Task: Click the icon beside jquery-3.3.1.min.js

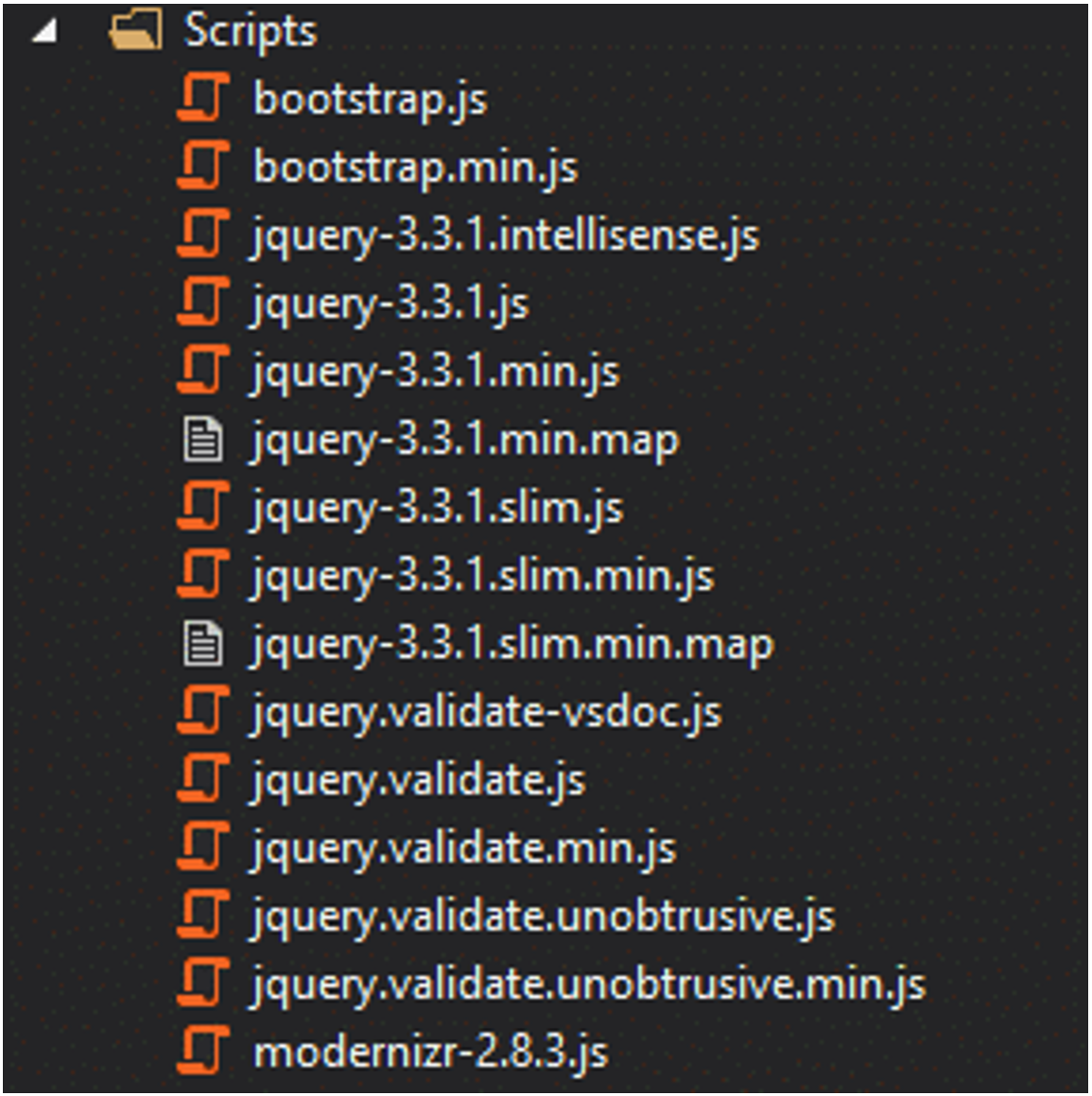Action: point(203,370)
